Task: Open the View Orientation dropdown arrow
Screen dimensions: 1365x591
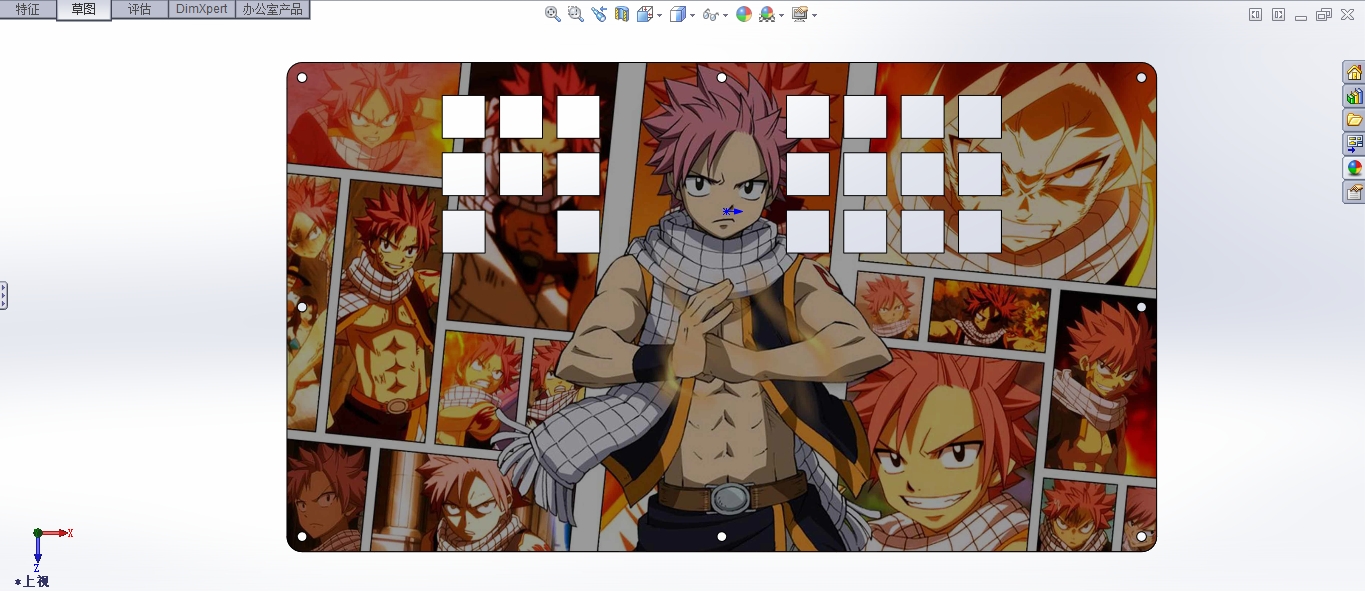Action: coord(660,15)
